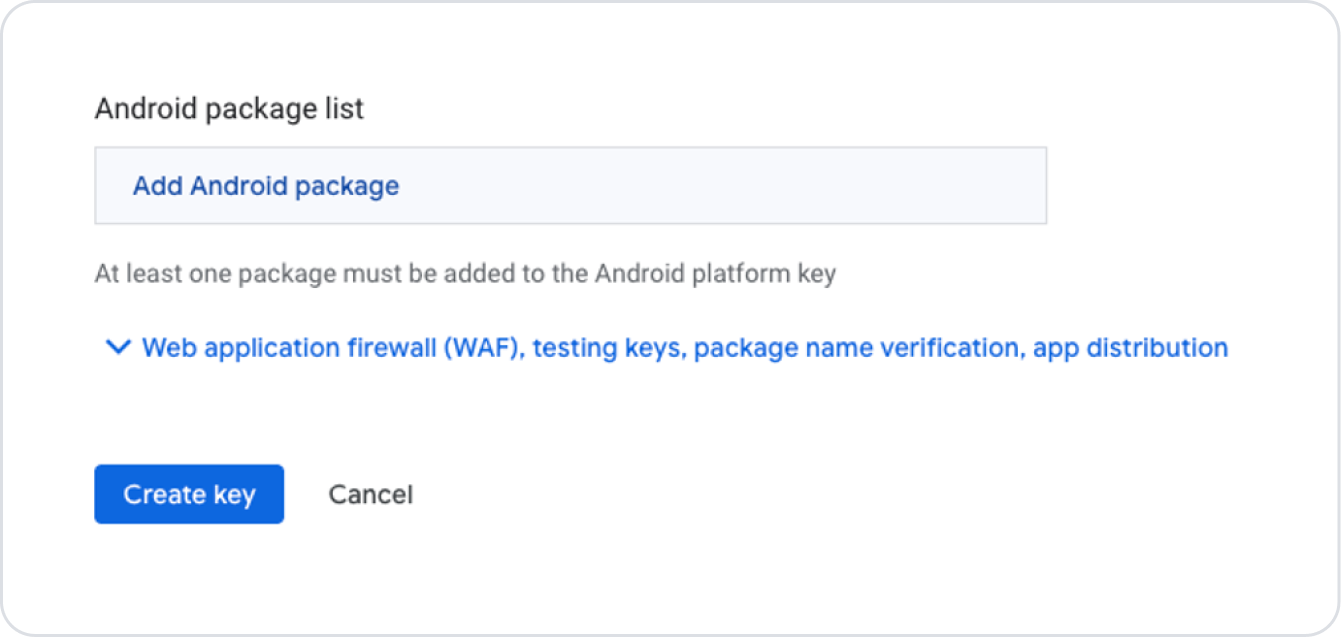1341x637 pixels.
Task: Click the word 'Android platform key' in the hint
Action: (x=715, y=274)
